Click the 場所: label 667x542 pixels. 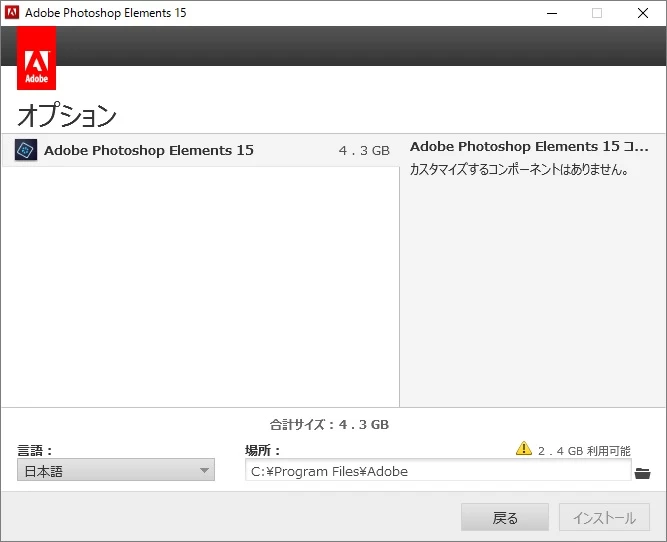pyautogui.click(x=262, y=450)
